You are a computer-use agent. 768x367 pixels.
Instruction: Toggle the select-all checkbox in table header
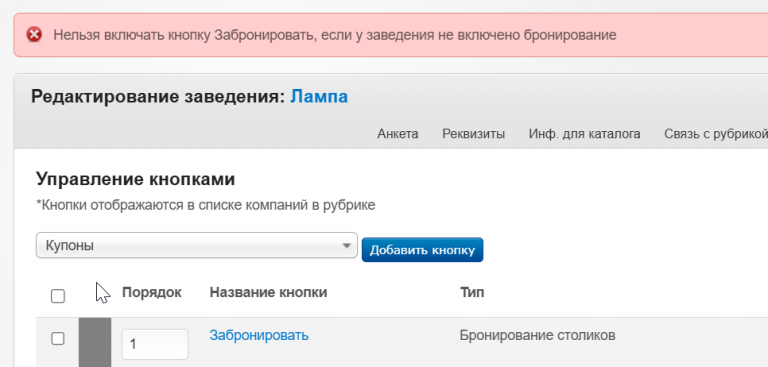pyautogui.click(x=58, y=296)
